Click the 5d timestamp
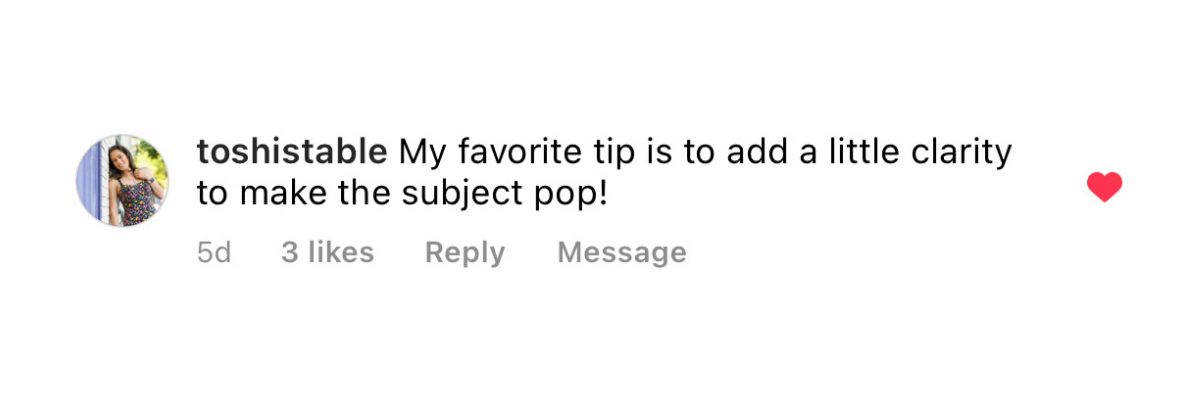The image size is (1200, 400). click(x=214, y=253)
